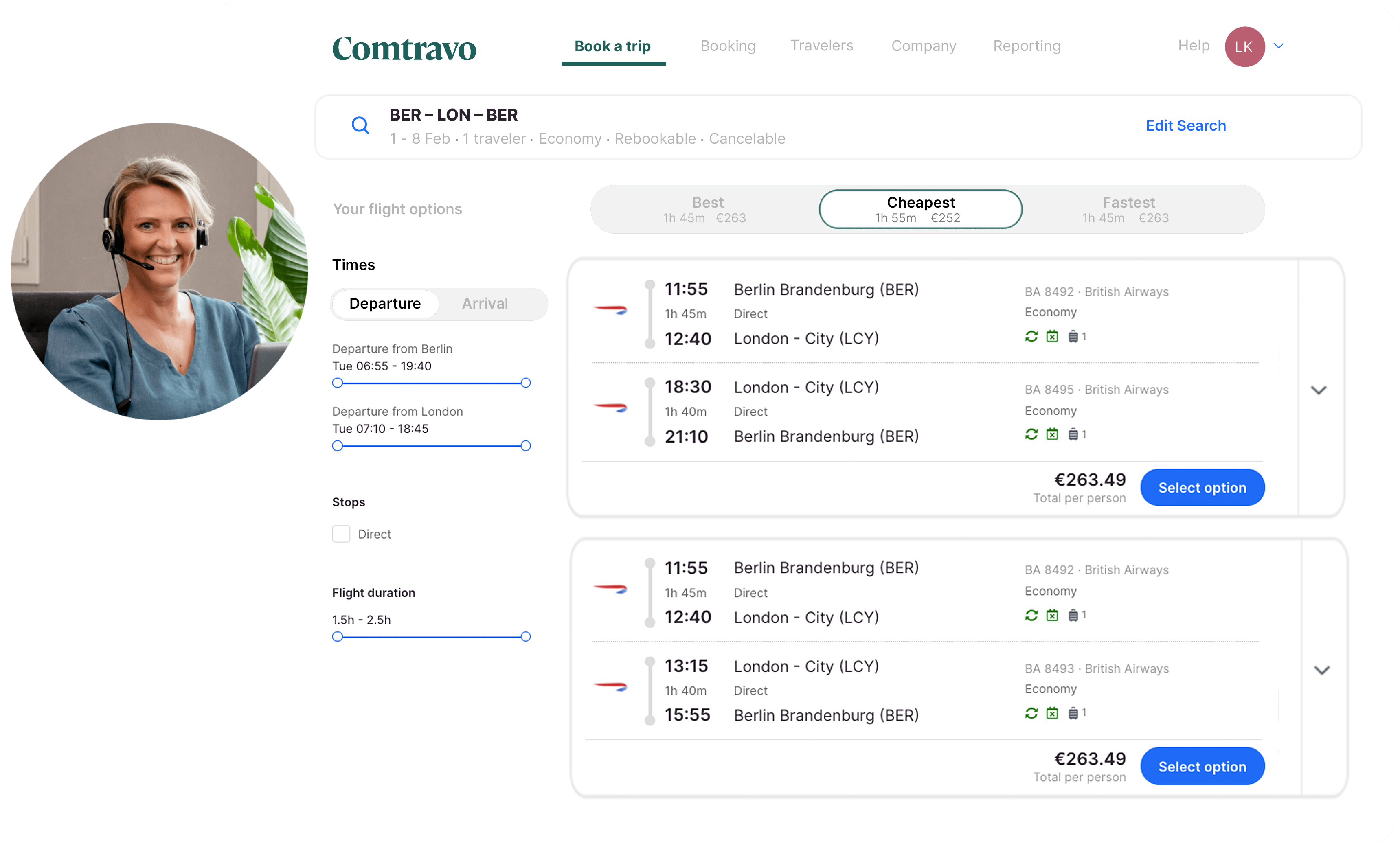Click '1 - 8 Feb' search details line
The image size is (1400, 848).
click(x=588, y=139)
